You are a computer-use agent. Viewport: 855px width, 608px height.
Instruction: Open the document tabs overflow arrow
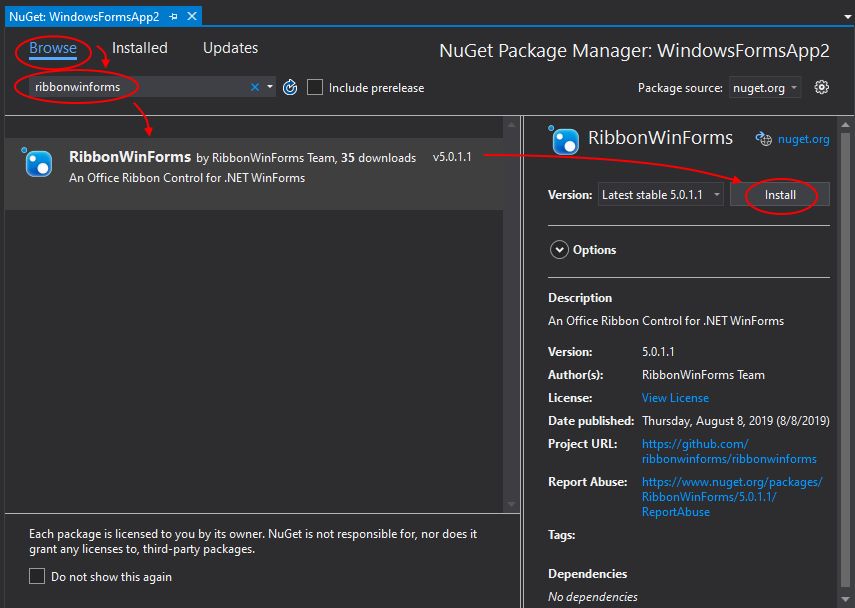[847, 17]
